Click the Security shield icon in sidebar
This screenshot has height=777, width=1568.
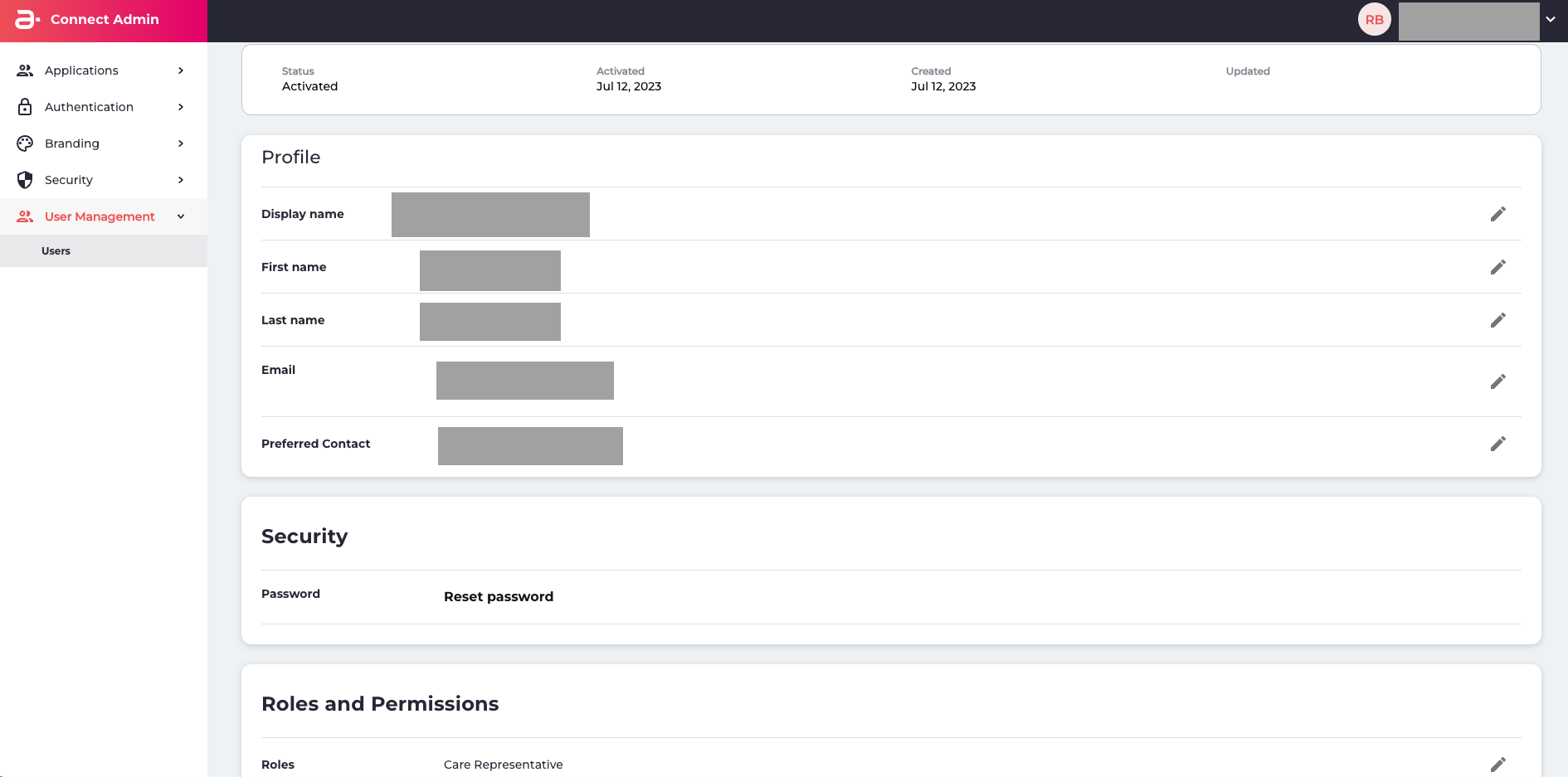[25, 180]
